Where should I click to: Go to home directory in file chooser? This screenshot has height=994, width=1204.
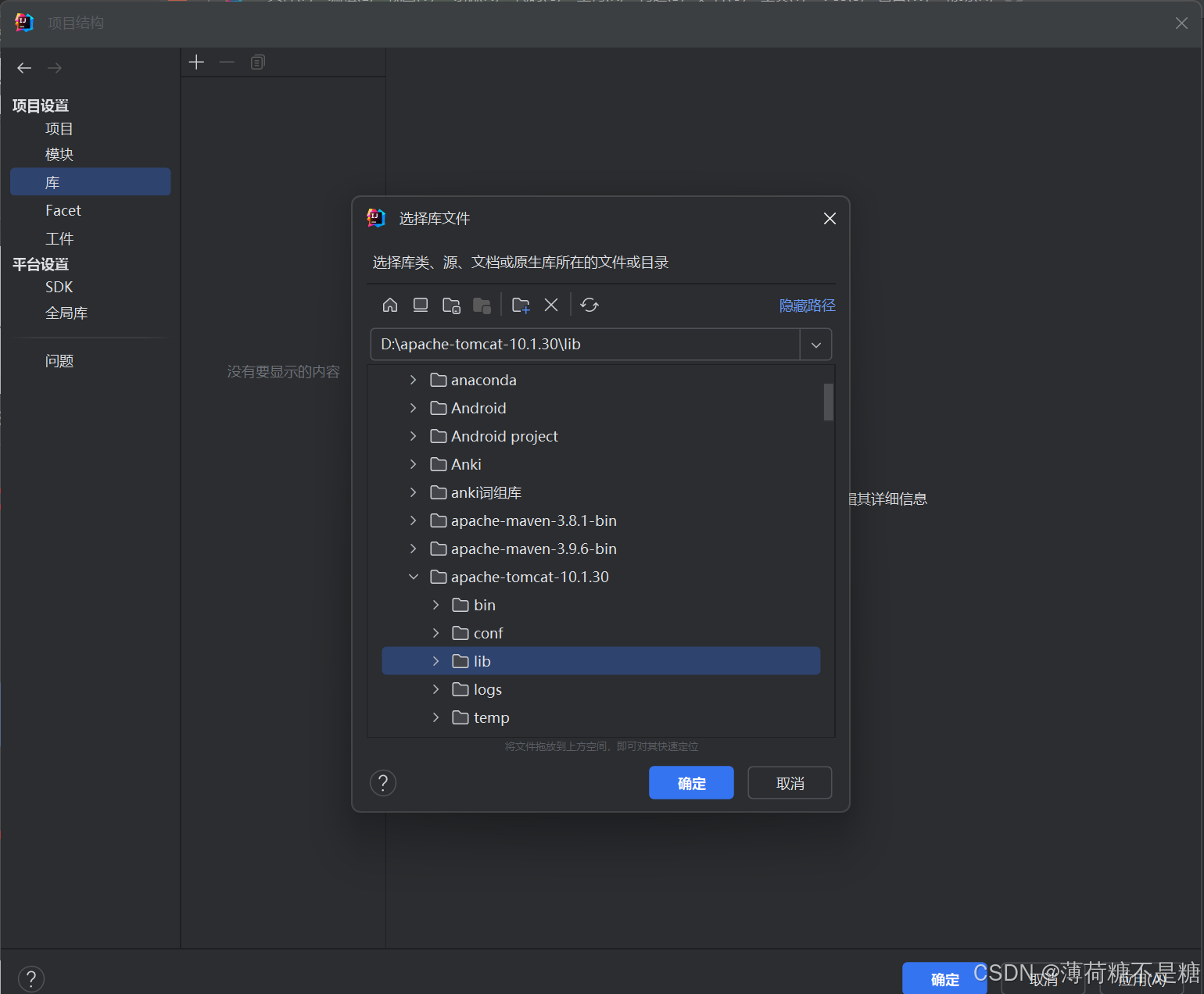click(390, 305)
